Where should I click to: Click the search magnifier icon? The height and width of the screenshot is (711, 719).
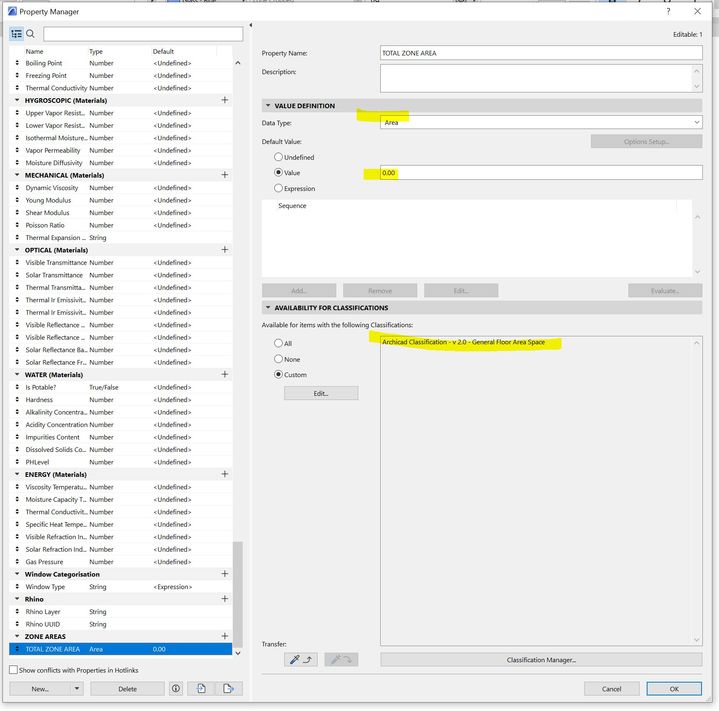pyautogui.click(x=30, y=34)
